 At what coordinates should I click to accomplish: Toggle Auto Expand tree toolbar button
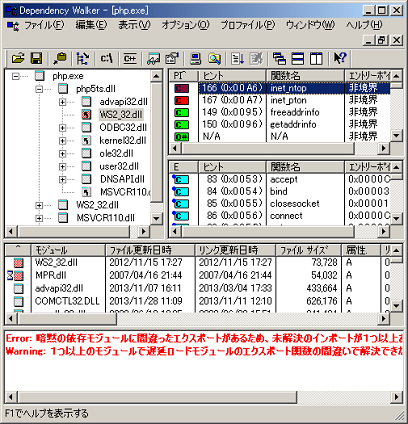click(83, 59)
